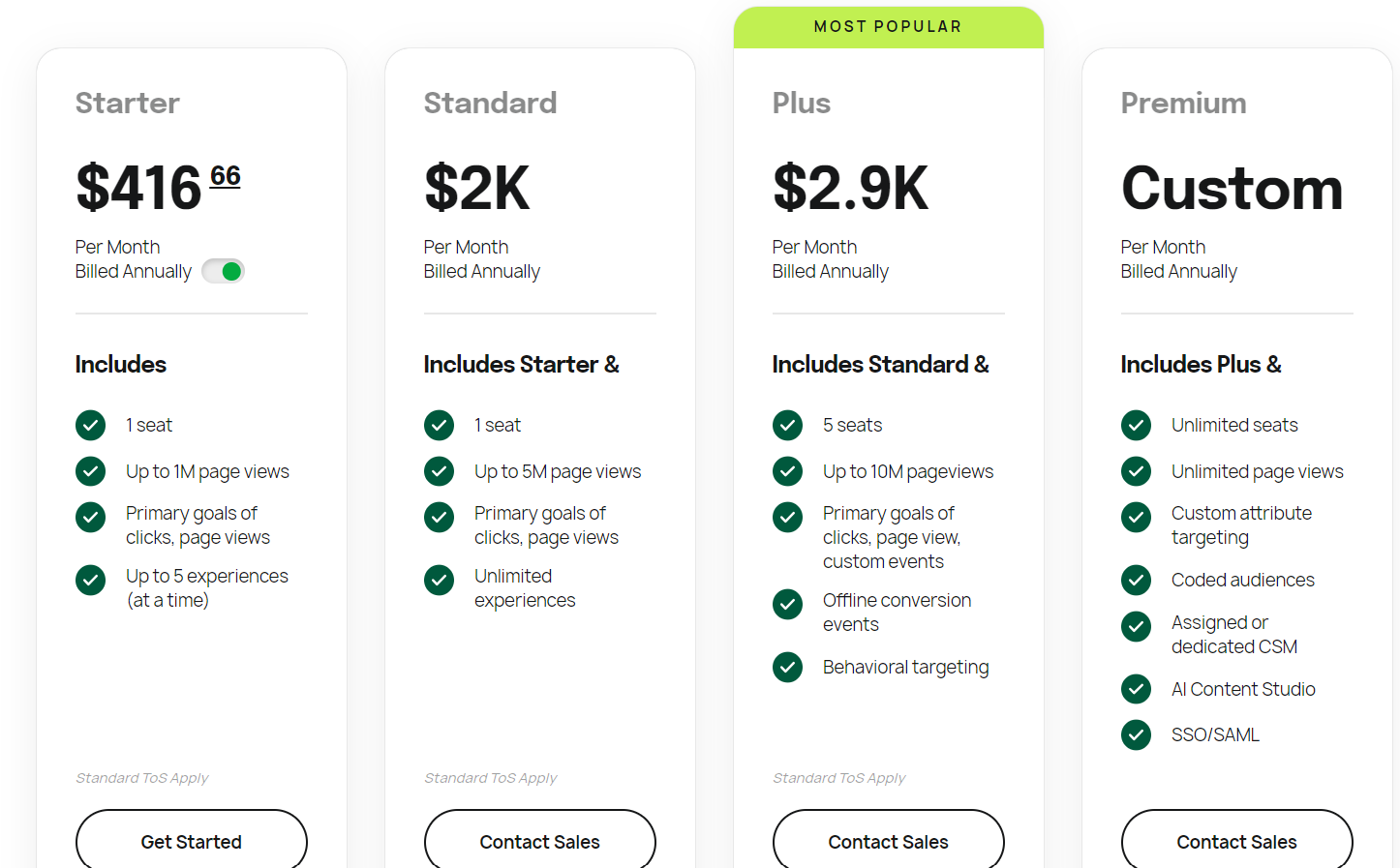Click the $2K price
Viewport: 1400px width, 868px height.
click(477, 188)
